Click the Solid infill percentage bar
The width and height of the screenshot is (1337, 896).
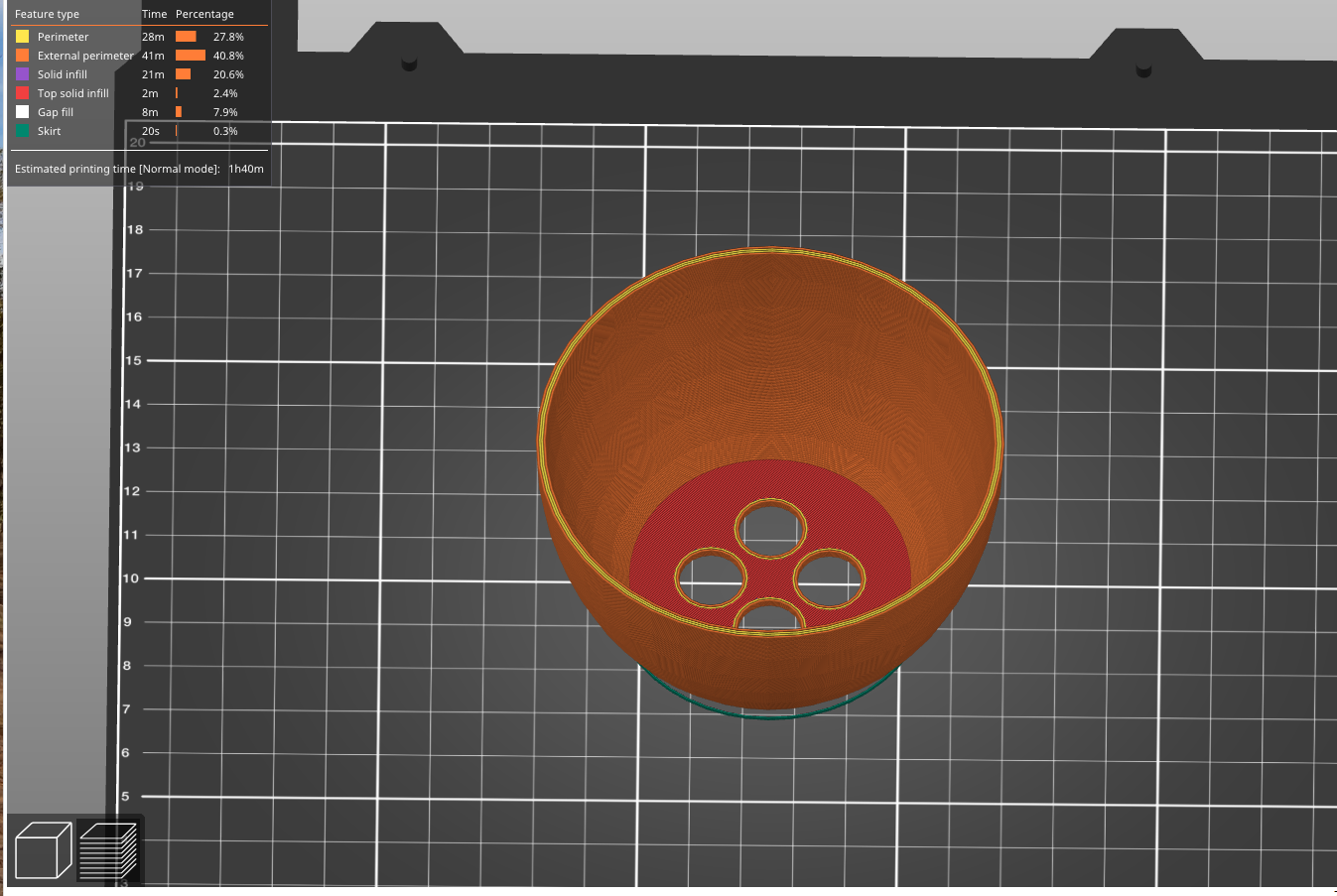183,74
